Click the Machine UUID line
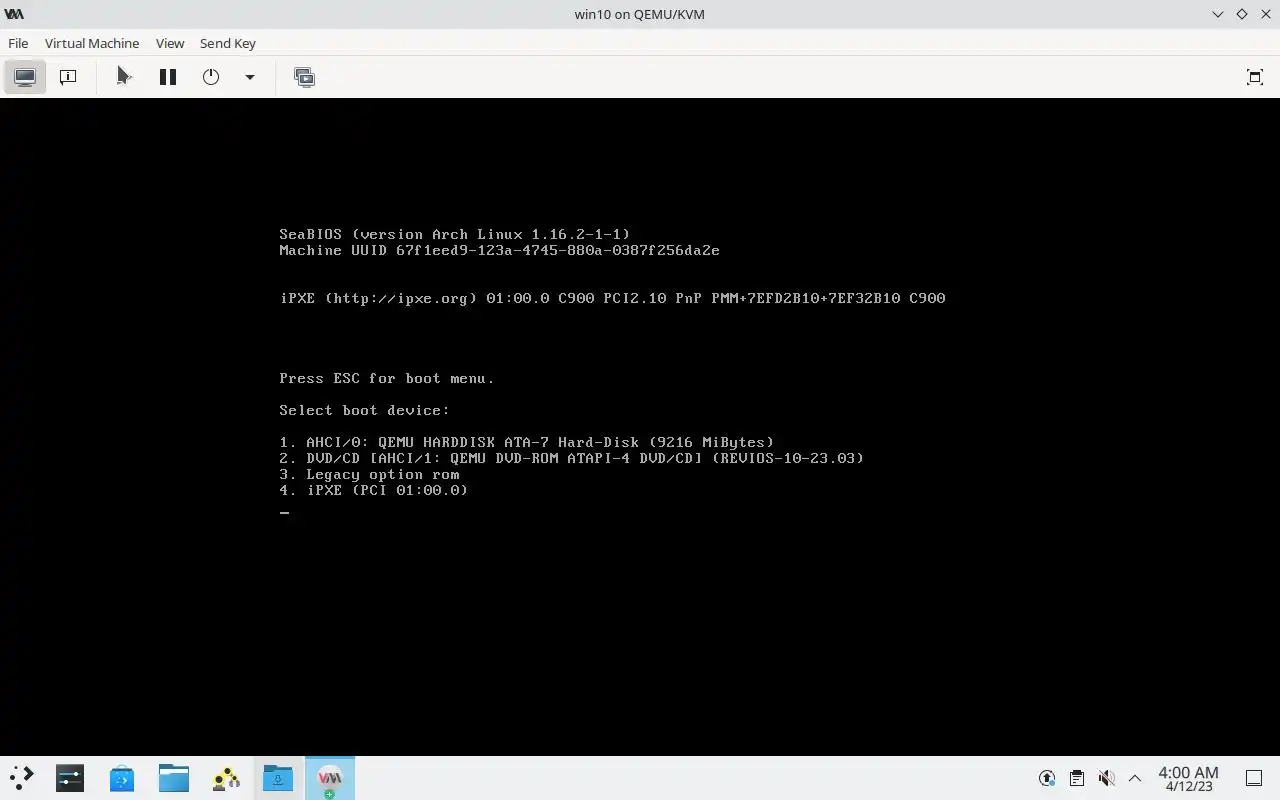Image resolution: width=1280 pixels, height=800 pixels. point(500,250)
